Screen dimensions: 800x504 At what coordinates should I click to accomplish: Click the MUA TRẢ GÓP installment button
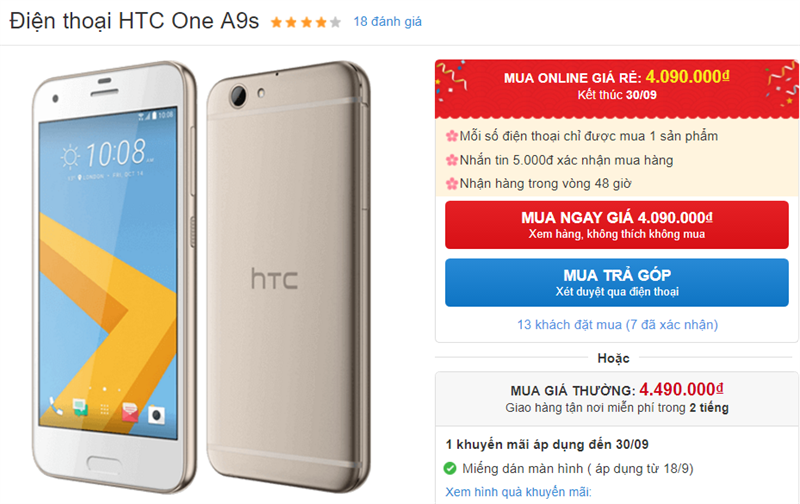(x=617, y=283)
